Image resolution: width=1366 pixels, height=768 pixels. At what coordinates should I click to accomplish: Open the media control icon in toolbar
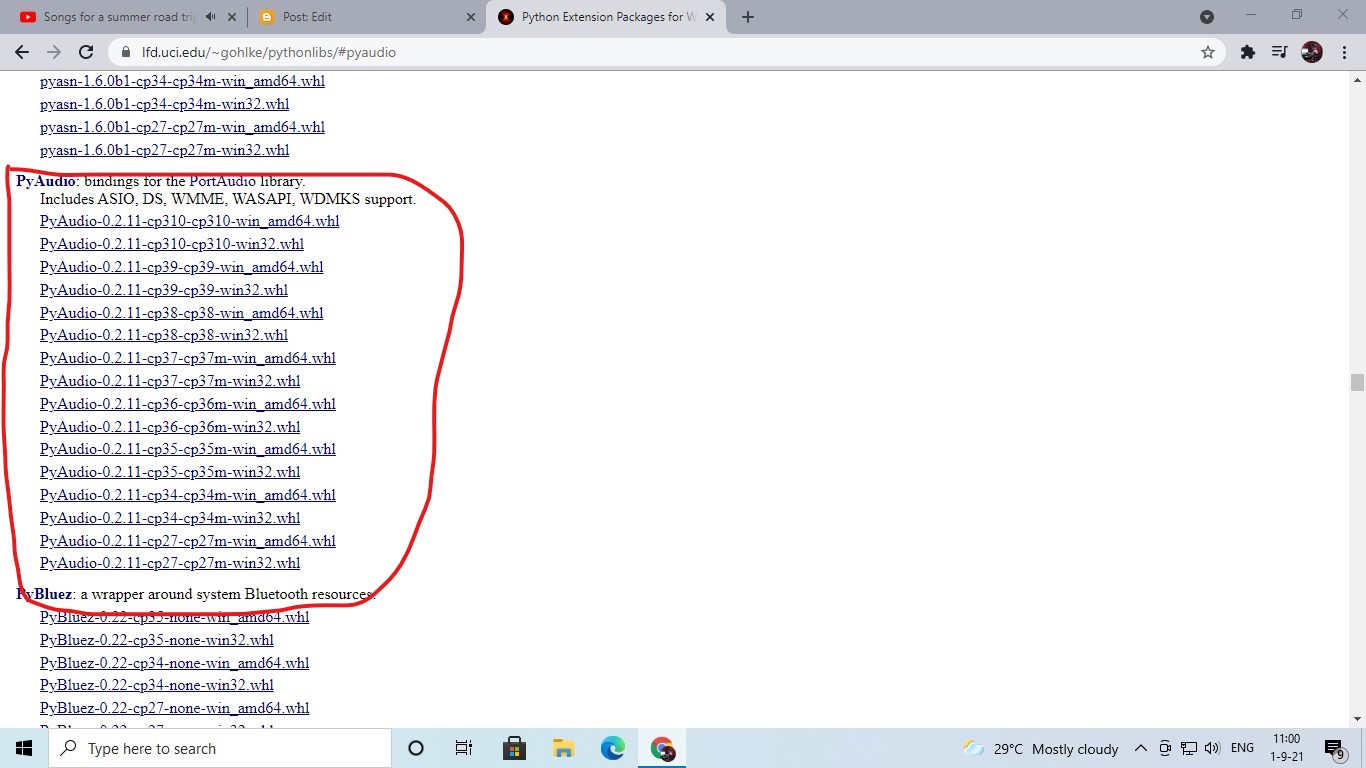tap(1279, 52)
